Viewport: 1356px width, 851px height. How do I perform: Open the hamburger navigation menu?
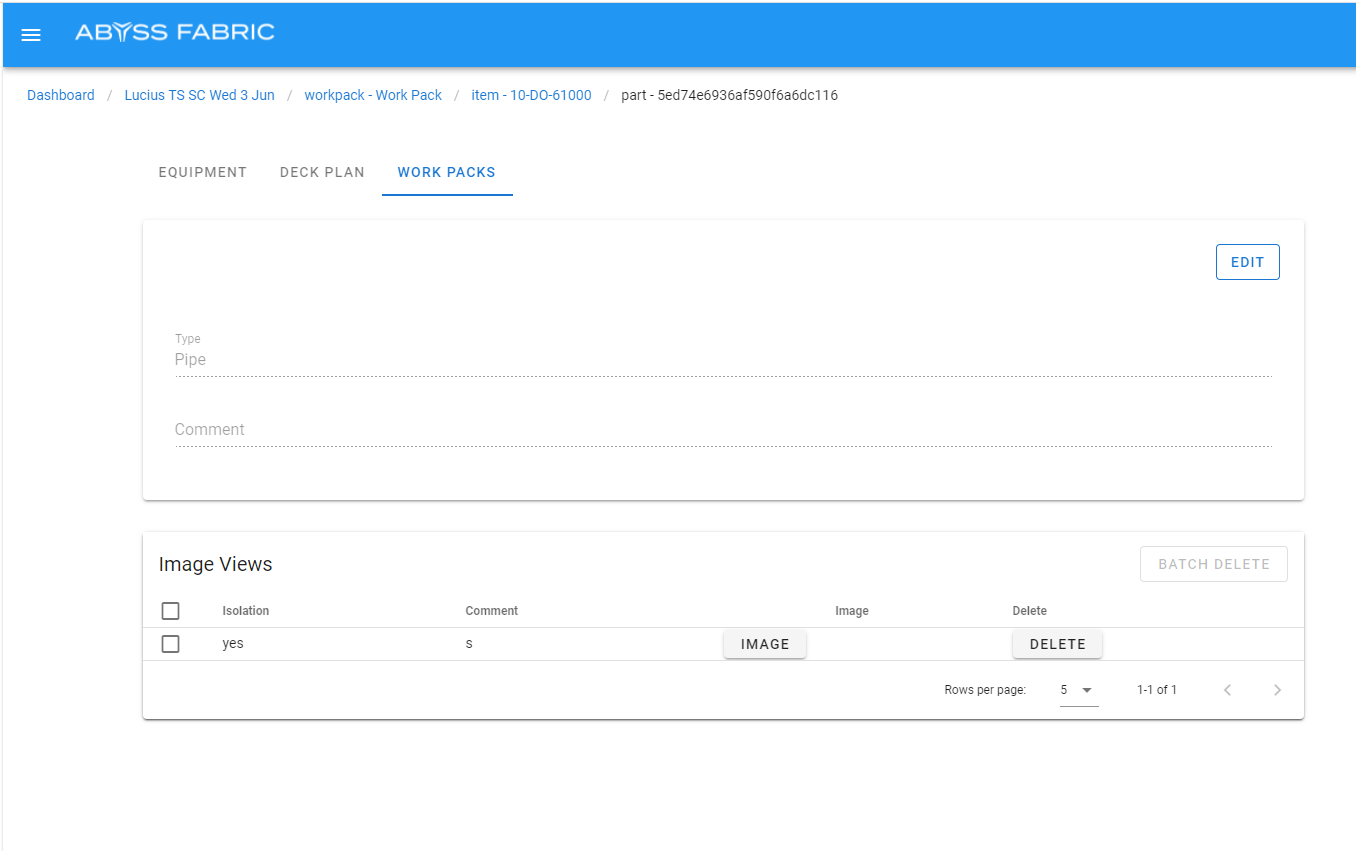(x=31, y=35)
